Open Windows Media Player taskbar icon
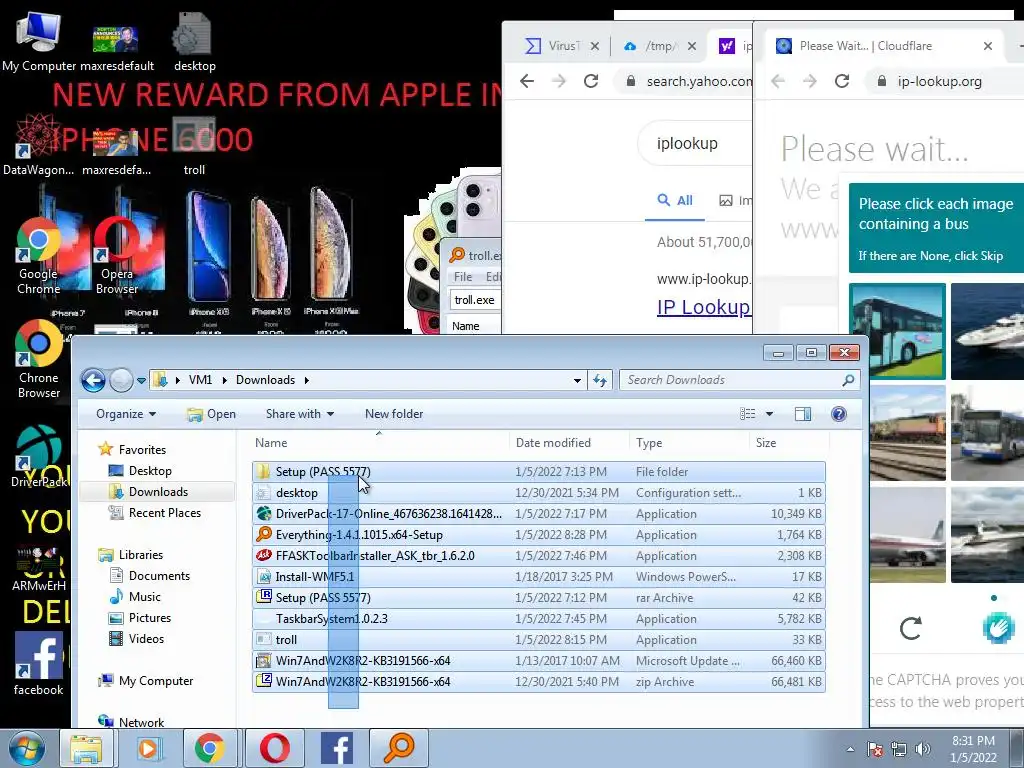The height and width of the screenshot is (768, 1024). tap(148, 748)
